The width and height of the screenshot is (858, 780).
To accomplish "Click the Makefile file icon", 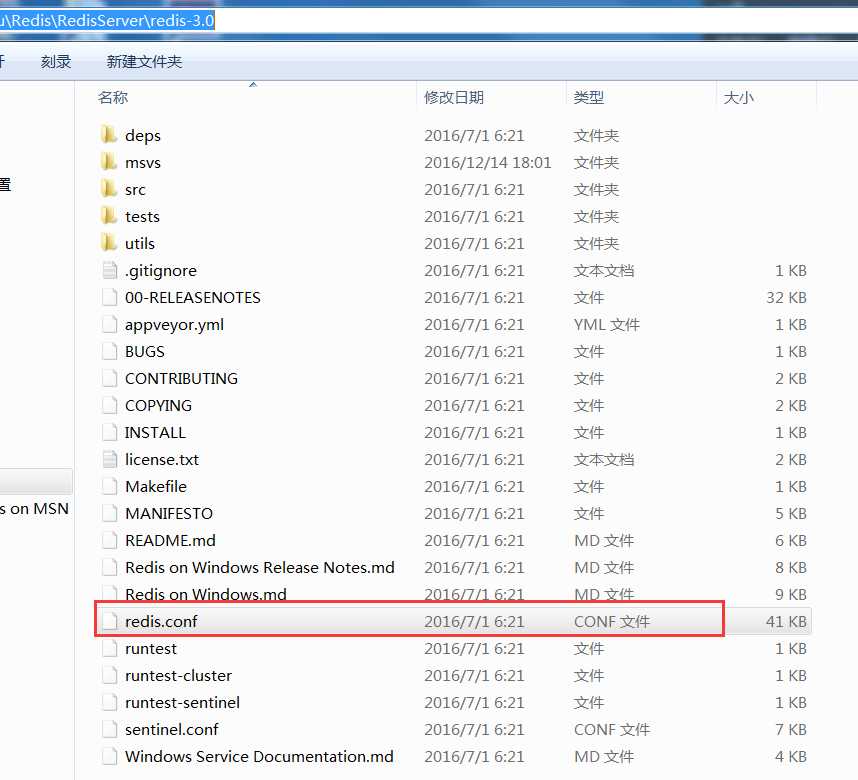I will [x=109, y=486].
